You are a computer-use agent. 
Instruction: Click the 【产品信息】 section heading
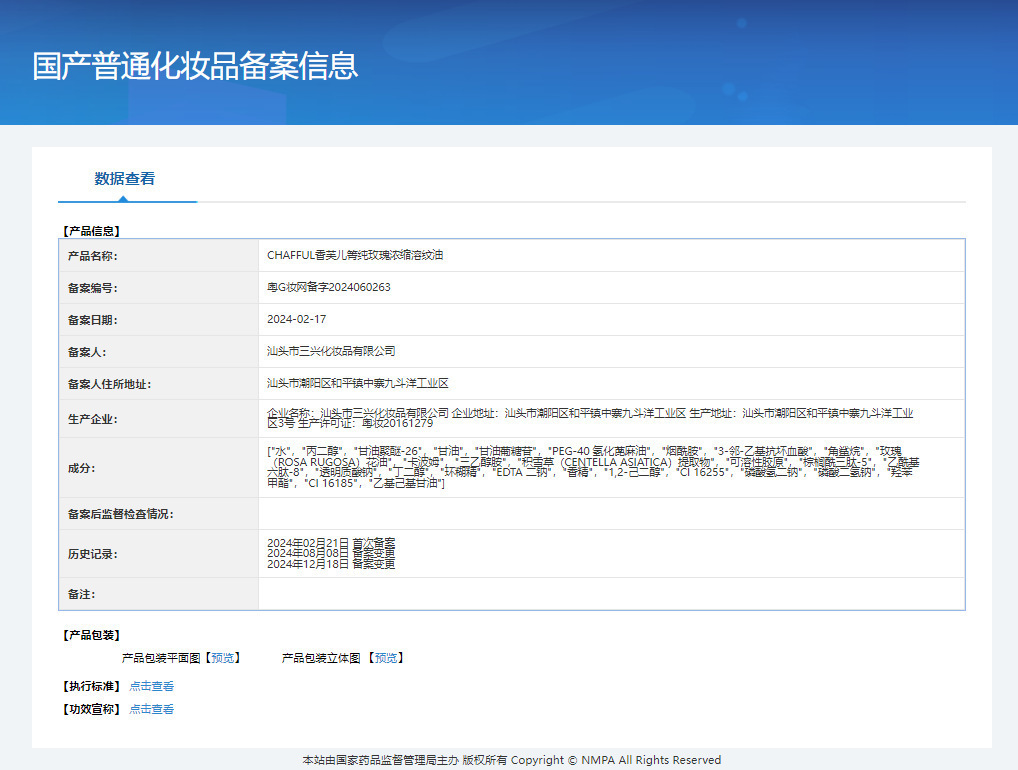coord(91,231)
